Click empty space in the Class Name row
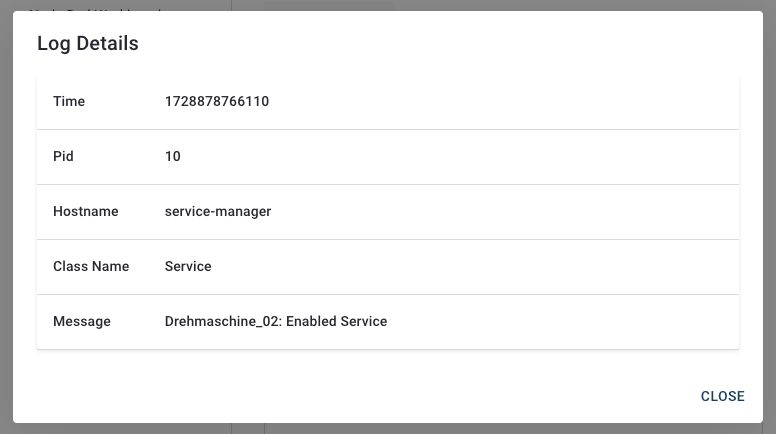 [500, 267]
